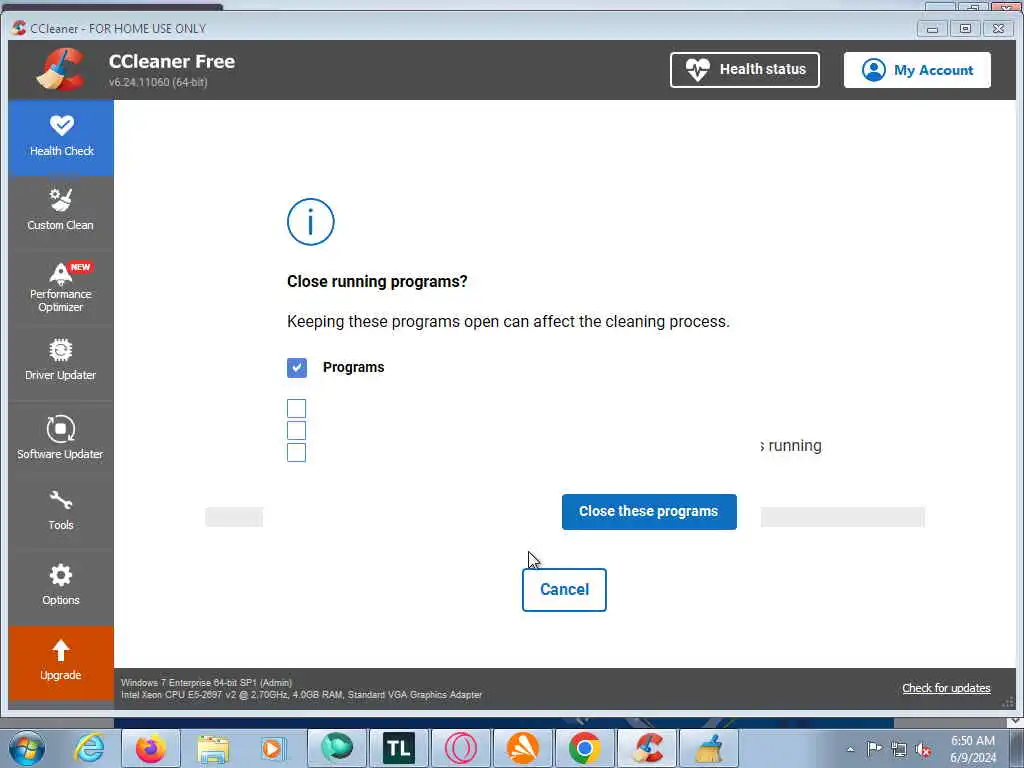Launch Windows Media Player from the taskbar
The image size is (1024, 768).
[x=272, y=748]
